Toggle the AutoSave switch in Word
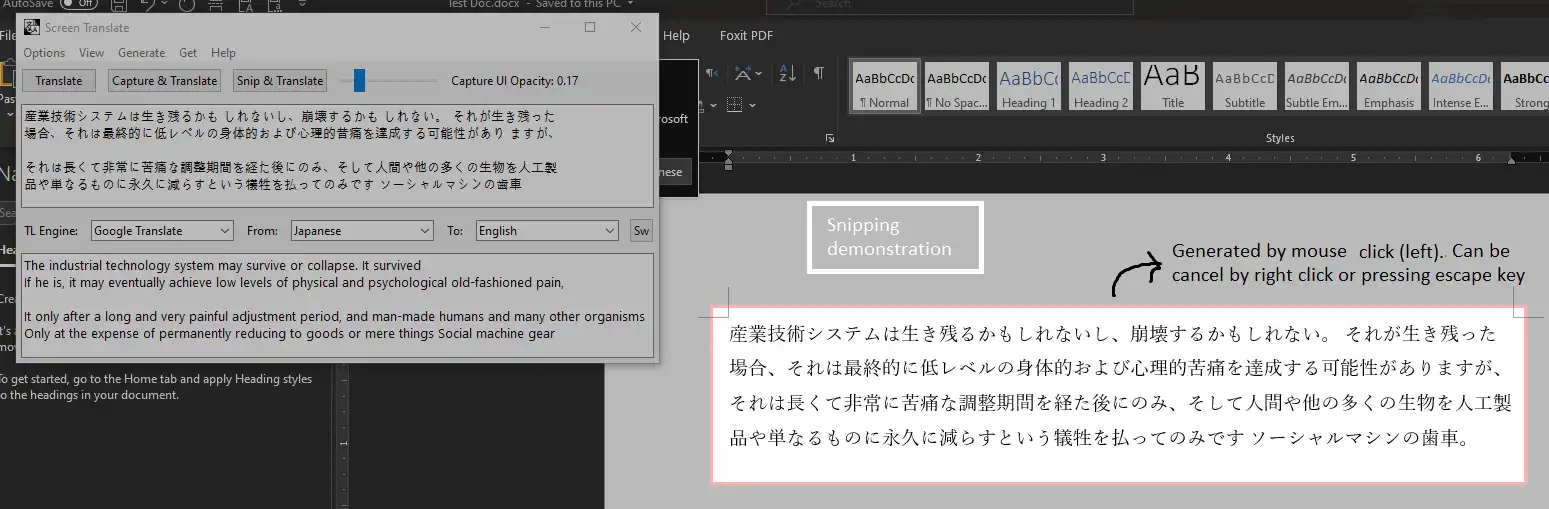The width and height of the screenshot is (1549, 509). [80, 4]
